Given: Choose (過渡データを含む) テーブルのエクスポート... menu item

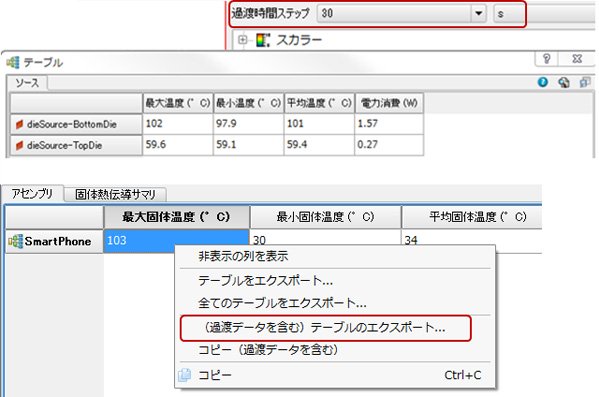Looking at the screenshot, I should 325,328.
